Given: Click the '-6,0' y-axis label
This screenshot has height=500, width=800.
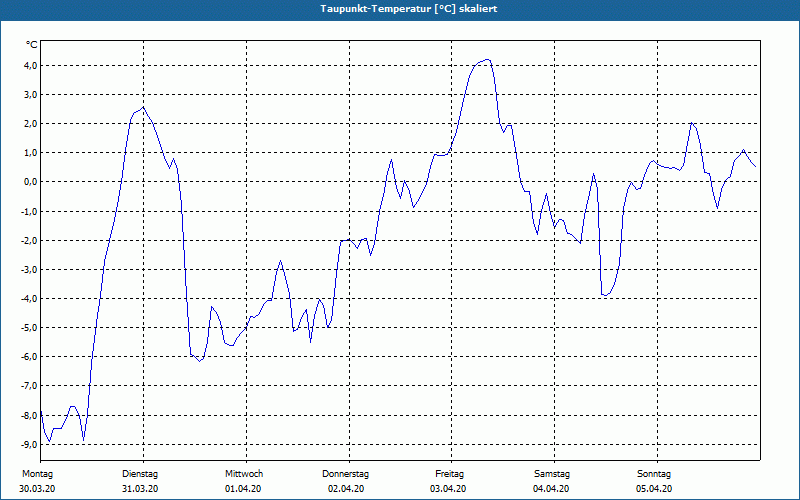Looking at the screenshot, I should [29, 357].
